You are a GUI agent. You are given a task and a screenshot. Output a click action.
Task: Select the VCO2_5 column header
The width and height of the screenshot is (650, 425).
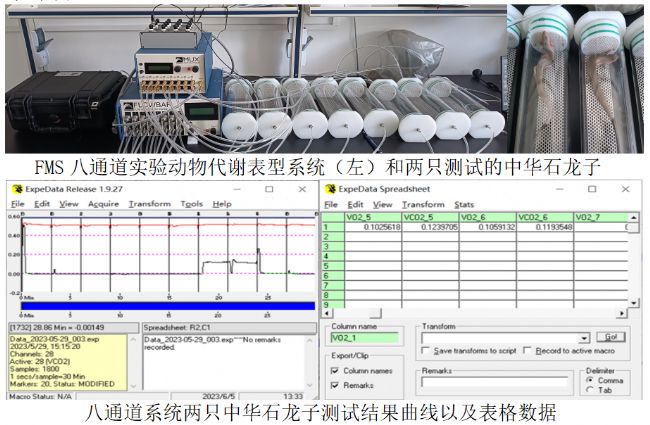click(x=430, y=217)
